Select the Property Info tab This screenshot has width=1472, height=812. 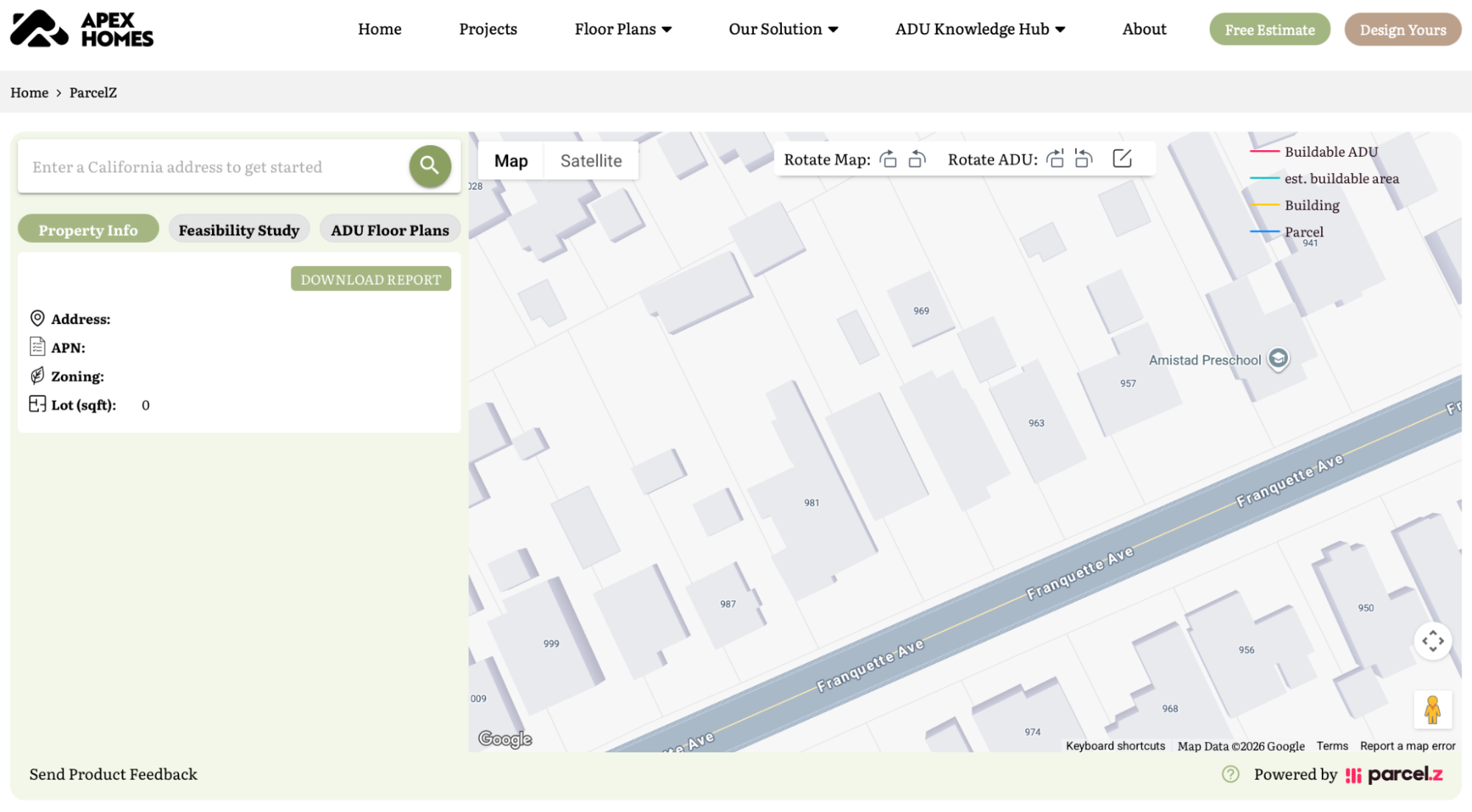[88, 230]
